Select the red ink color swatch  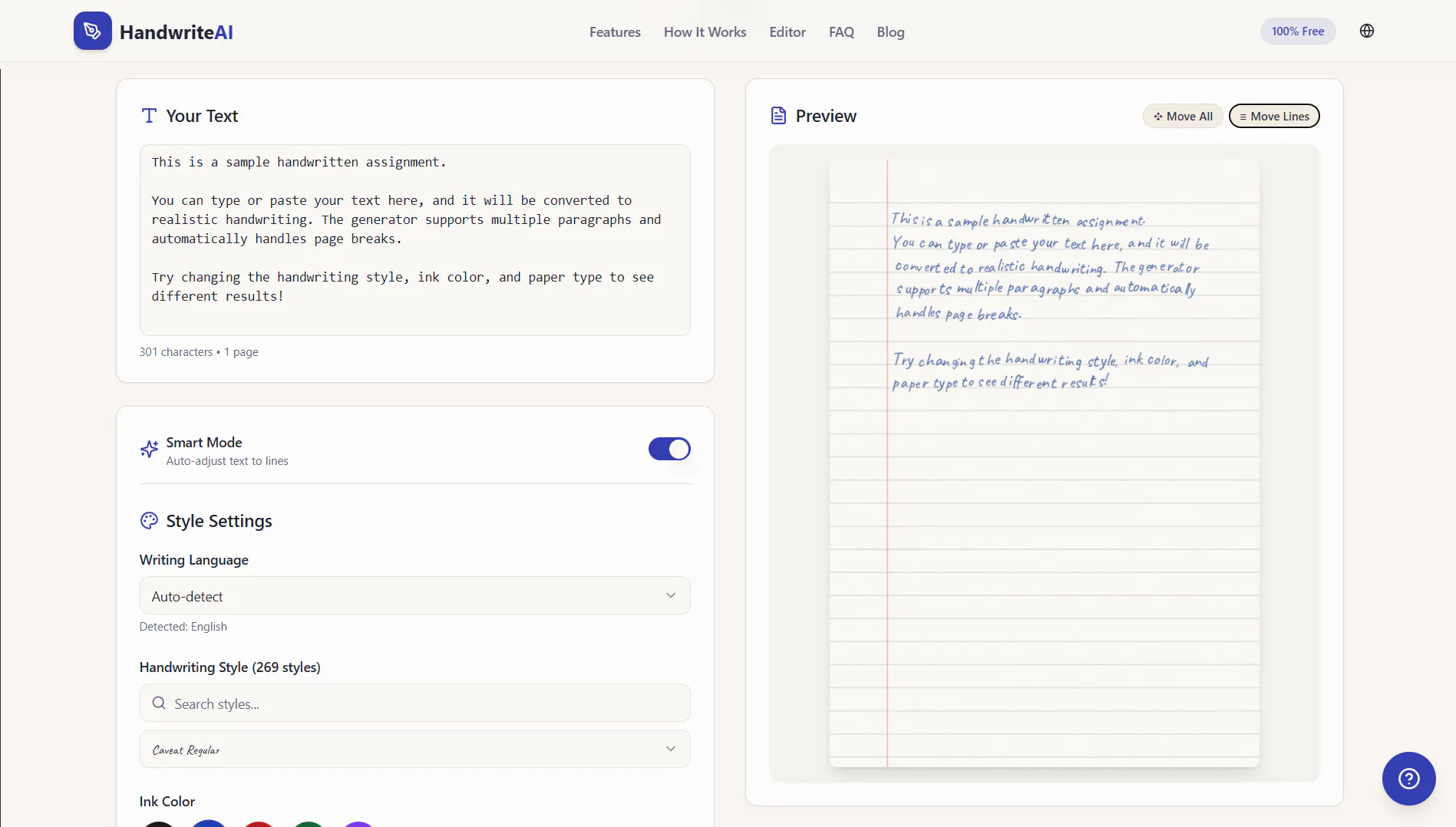pos(259,824)
